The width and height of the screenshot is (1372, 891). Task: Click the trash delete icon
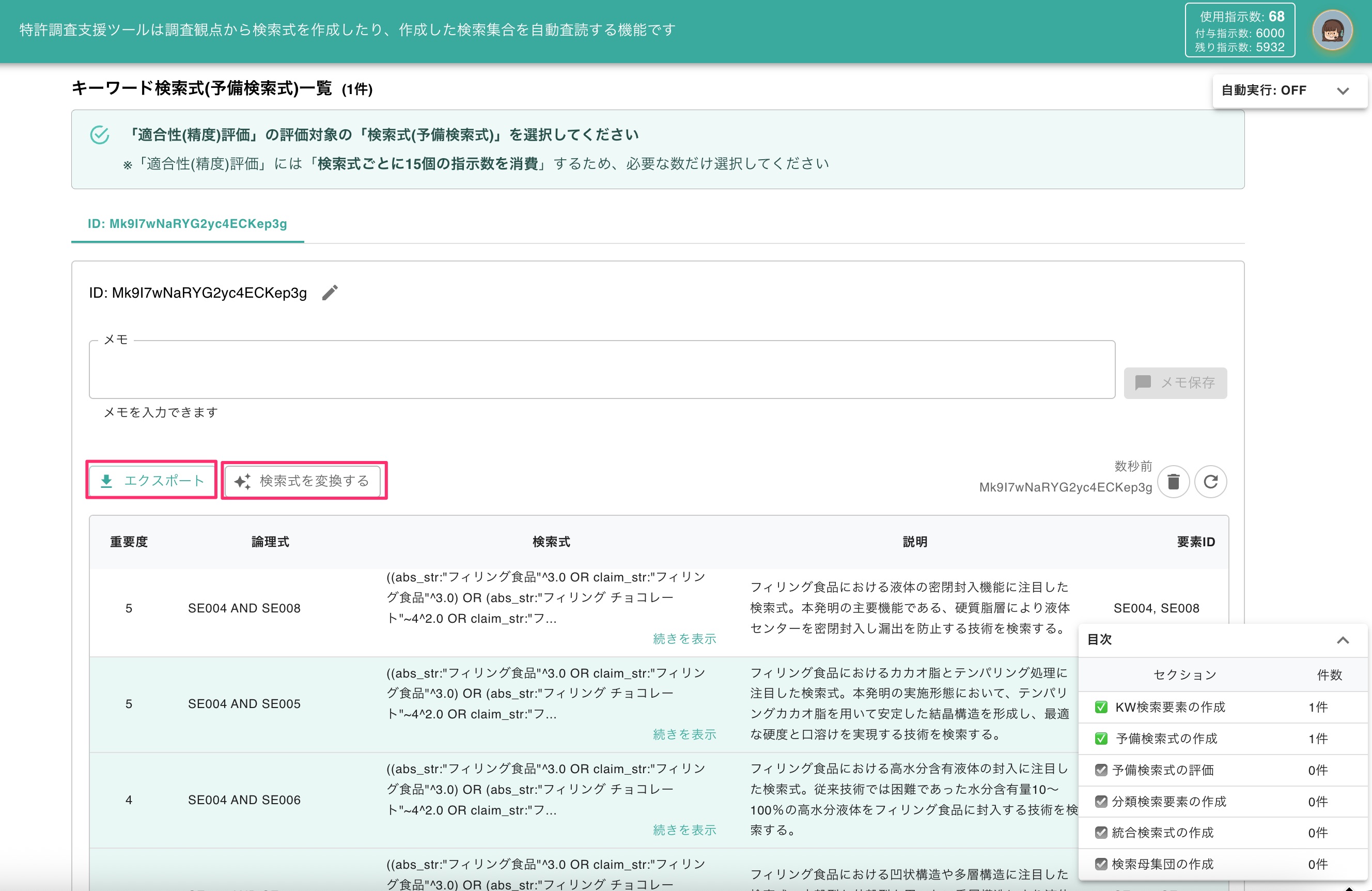pos(1174,482)
